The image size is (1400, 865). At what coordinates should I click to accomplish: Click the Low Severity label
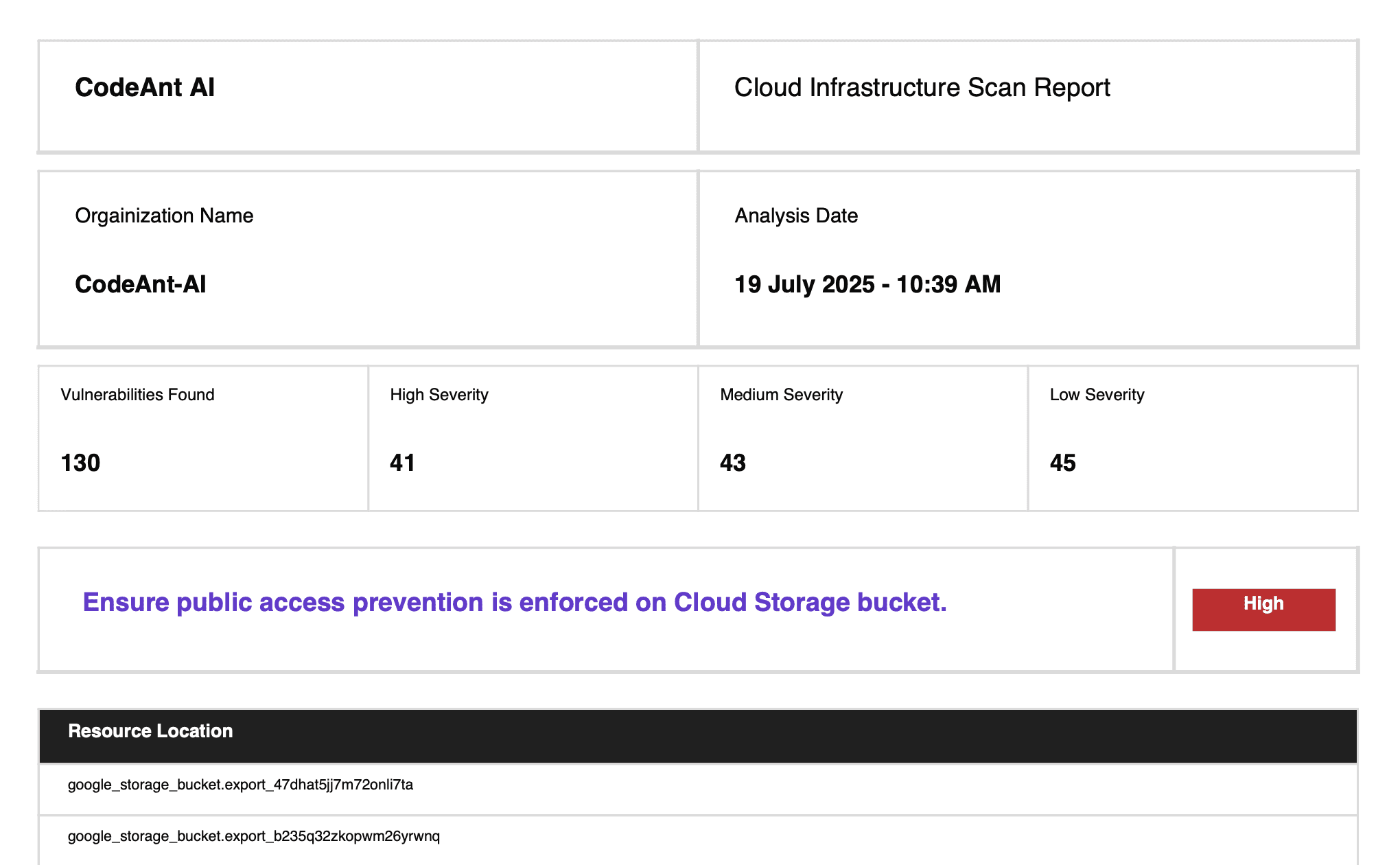pos(1097,395)
